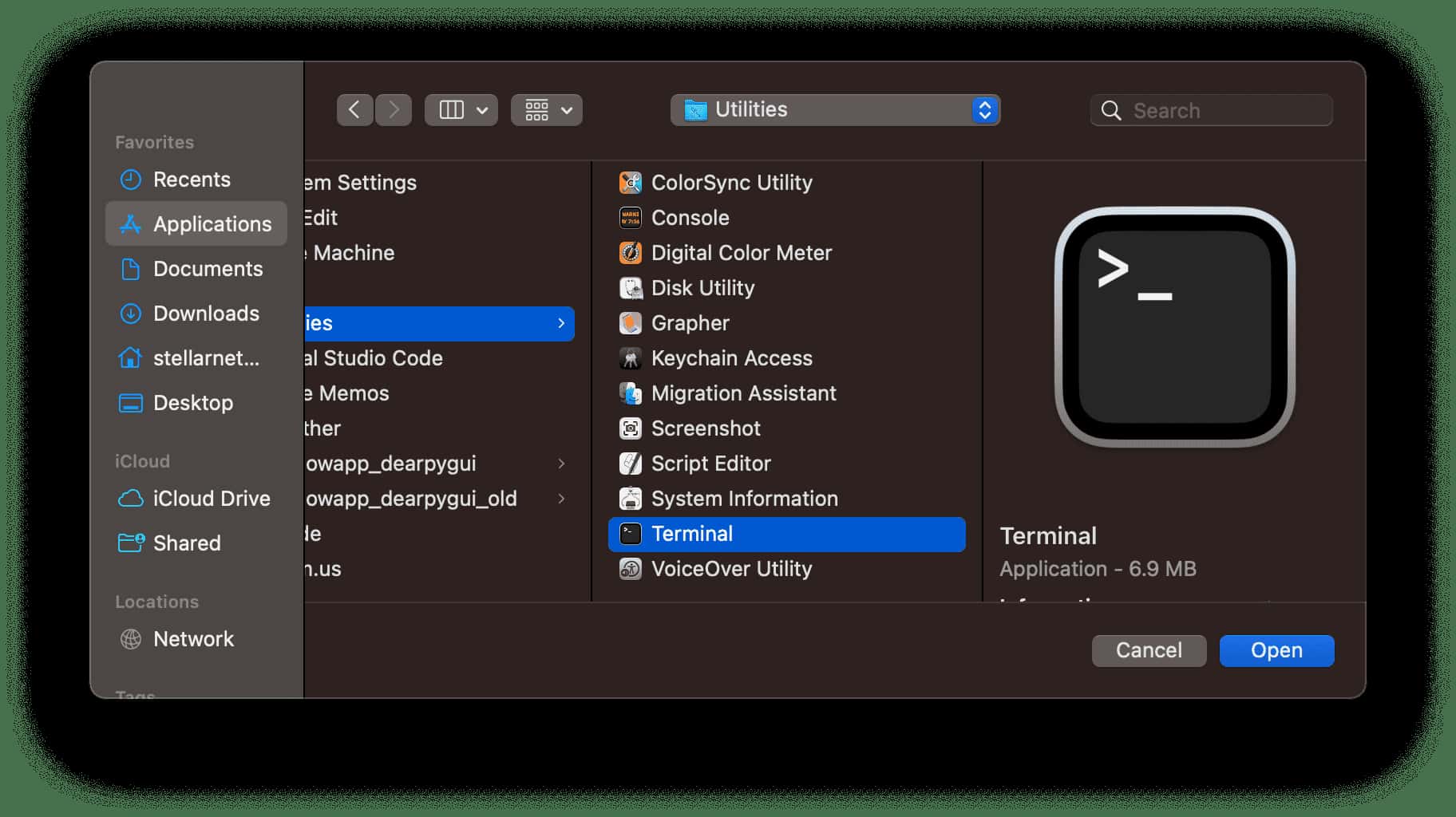
Task: Click the Console app icon
Action: pos(631,218)
